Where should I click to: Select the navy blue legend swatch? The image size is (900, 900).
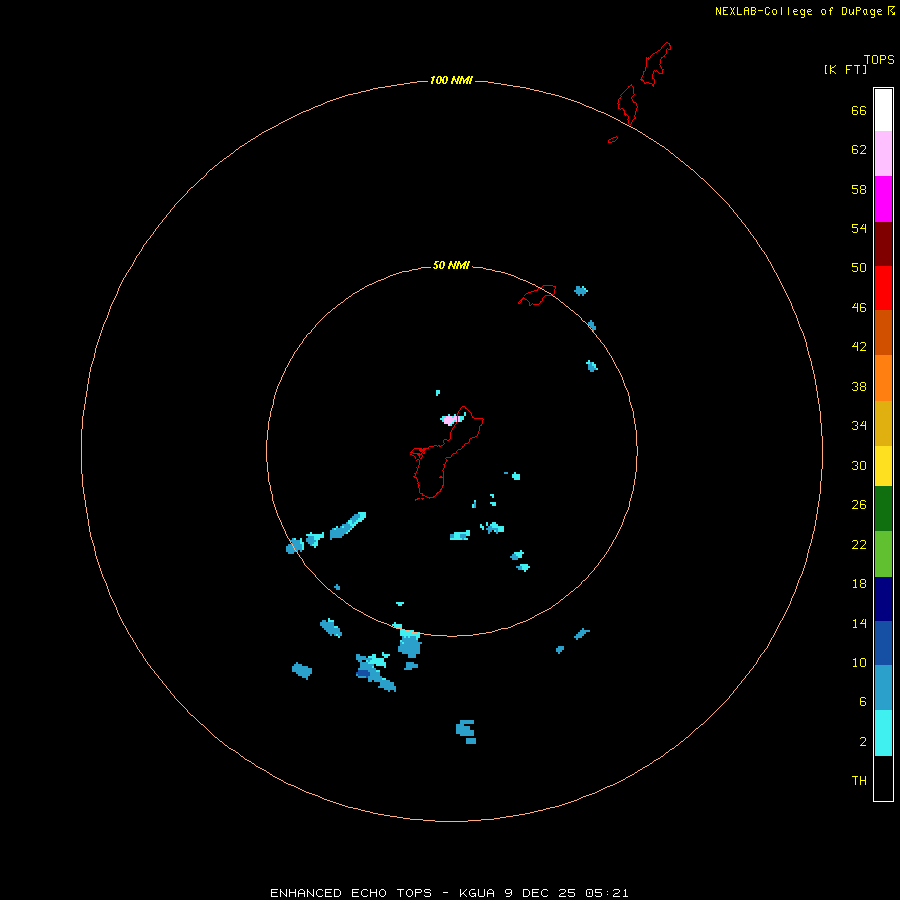(x=883, y=599)
